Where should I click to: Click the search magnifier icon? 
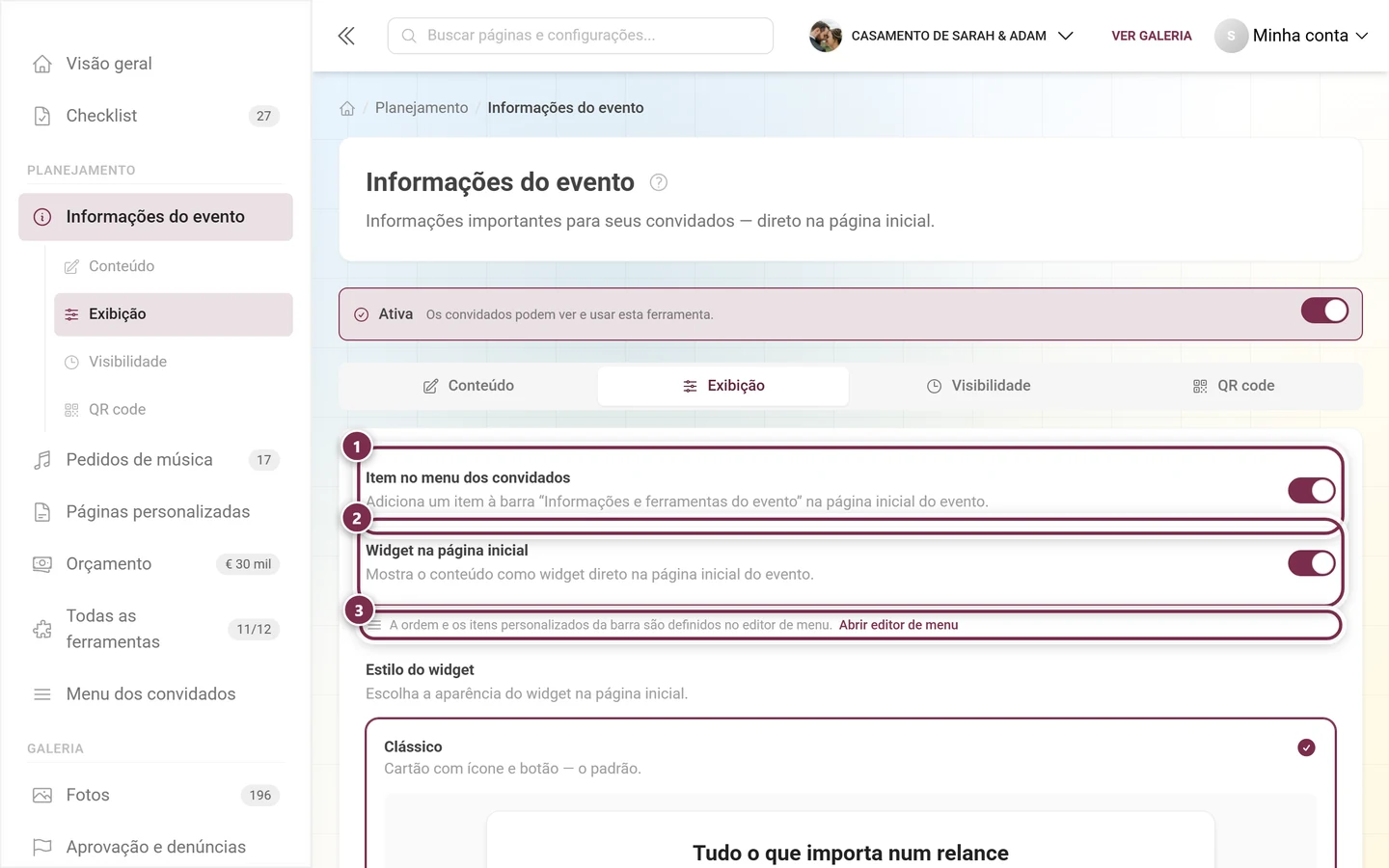(409, 36)
